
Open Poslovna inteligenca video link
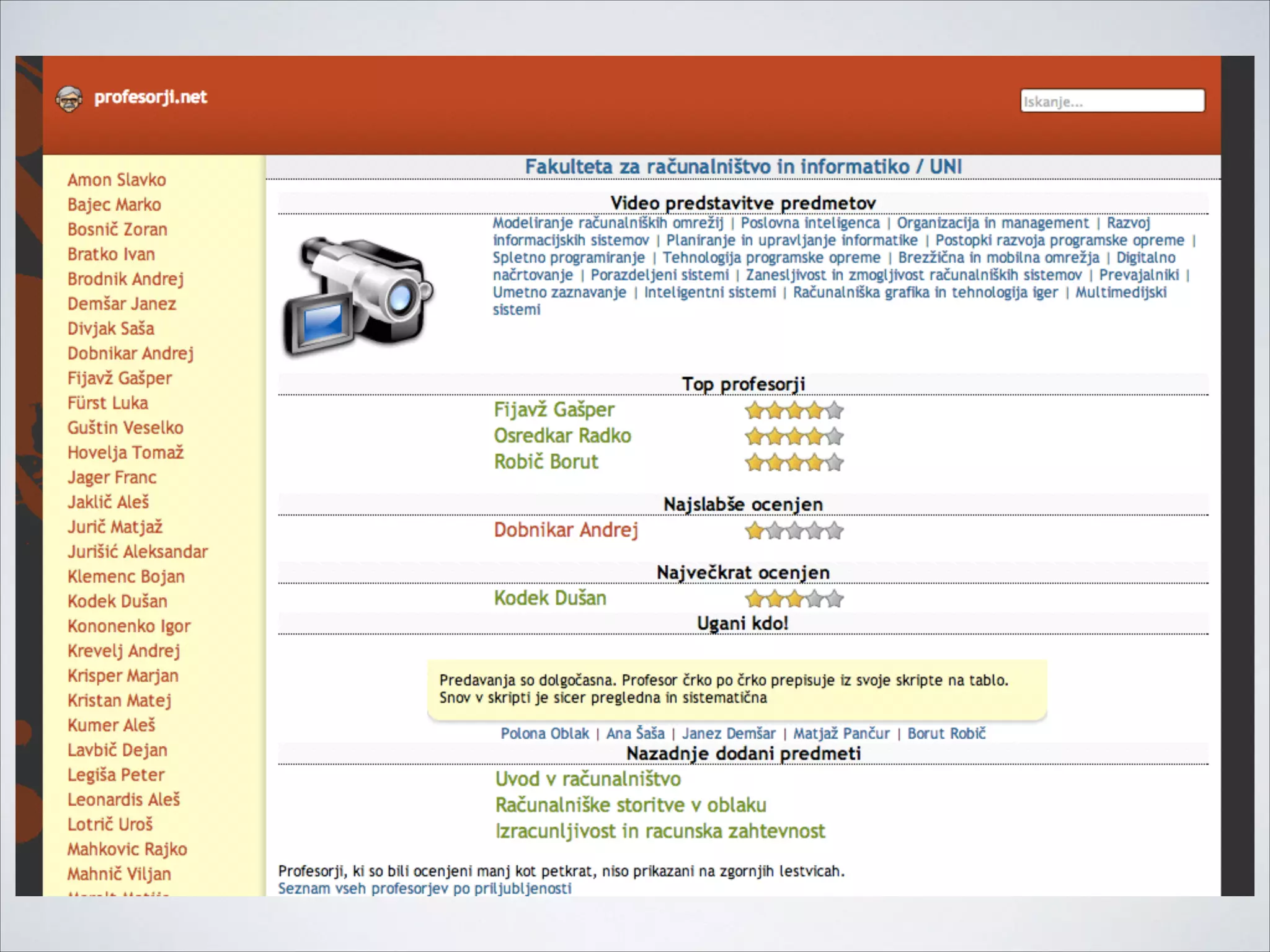[x=810, y=223]
